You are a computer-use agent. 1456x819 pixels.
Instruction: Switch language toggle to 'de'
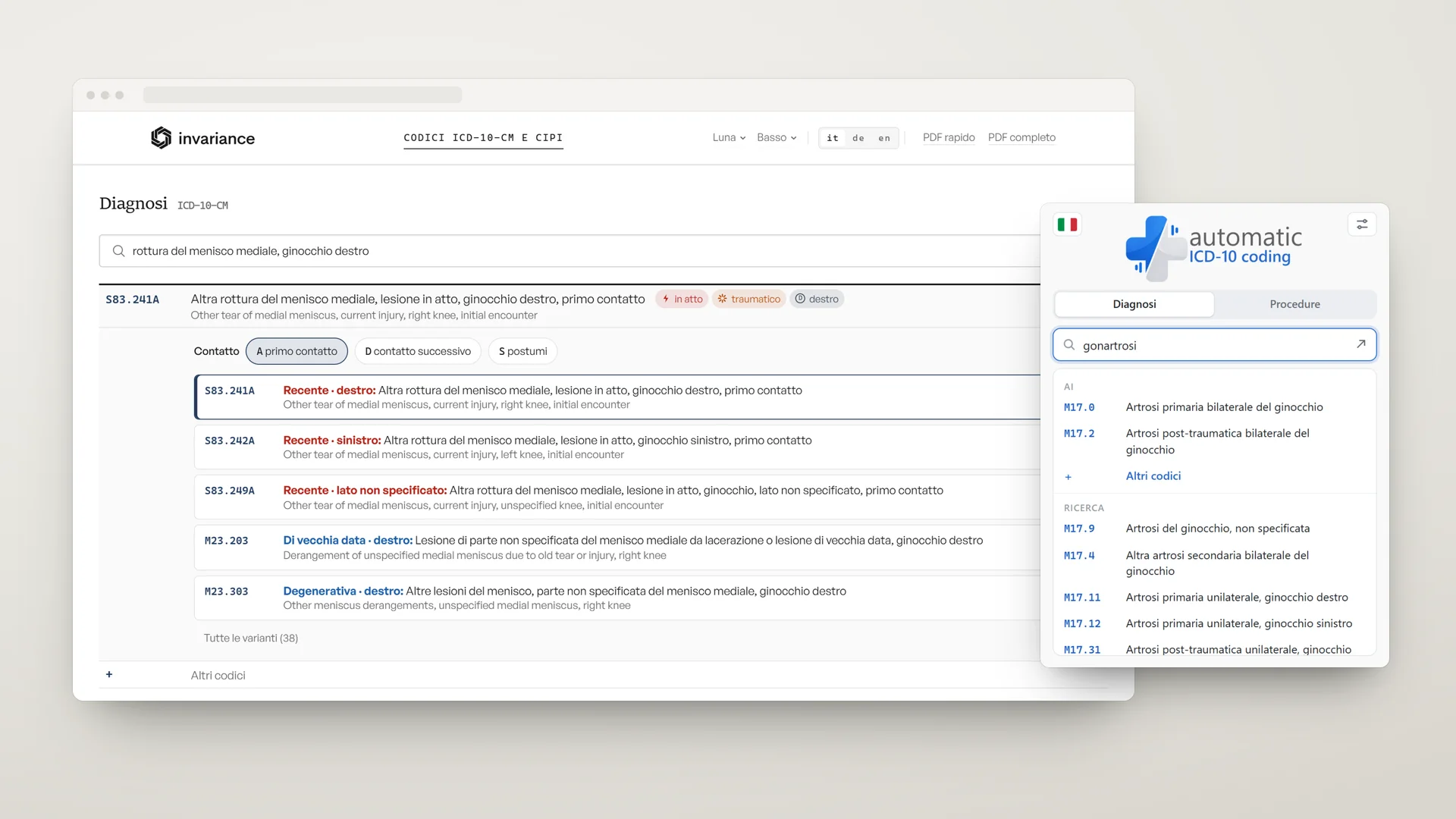[x=858, y=138]
